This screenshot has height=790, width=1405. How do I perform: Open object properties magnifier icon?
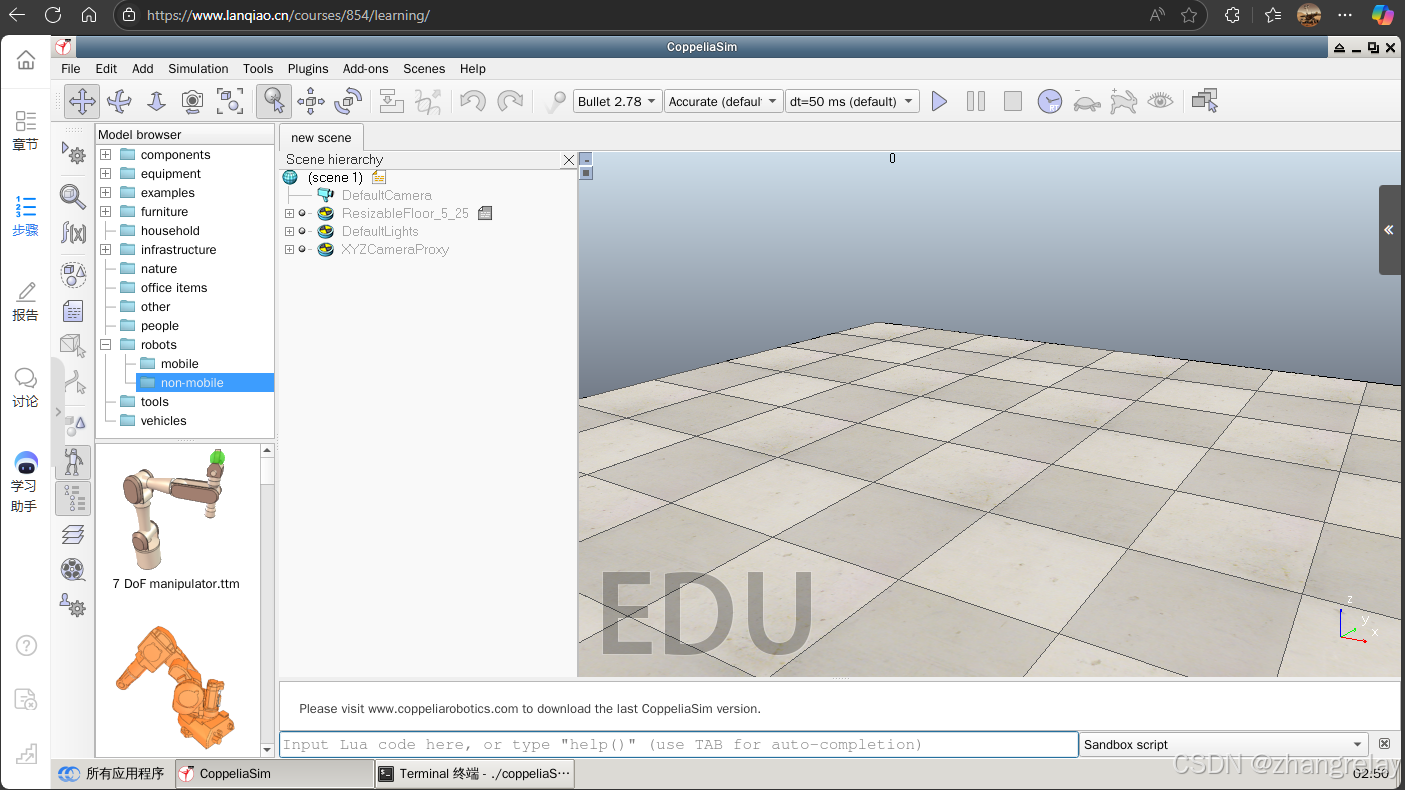[x=73, y=195]
